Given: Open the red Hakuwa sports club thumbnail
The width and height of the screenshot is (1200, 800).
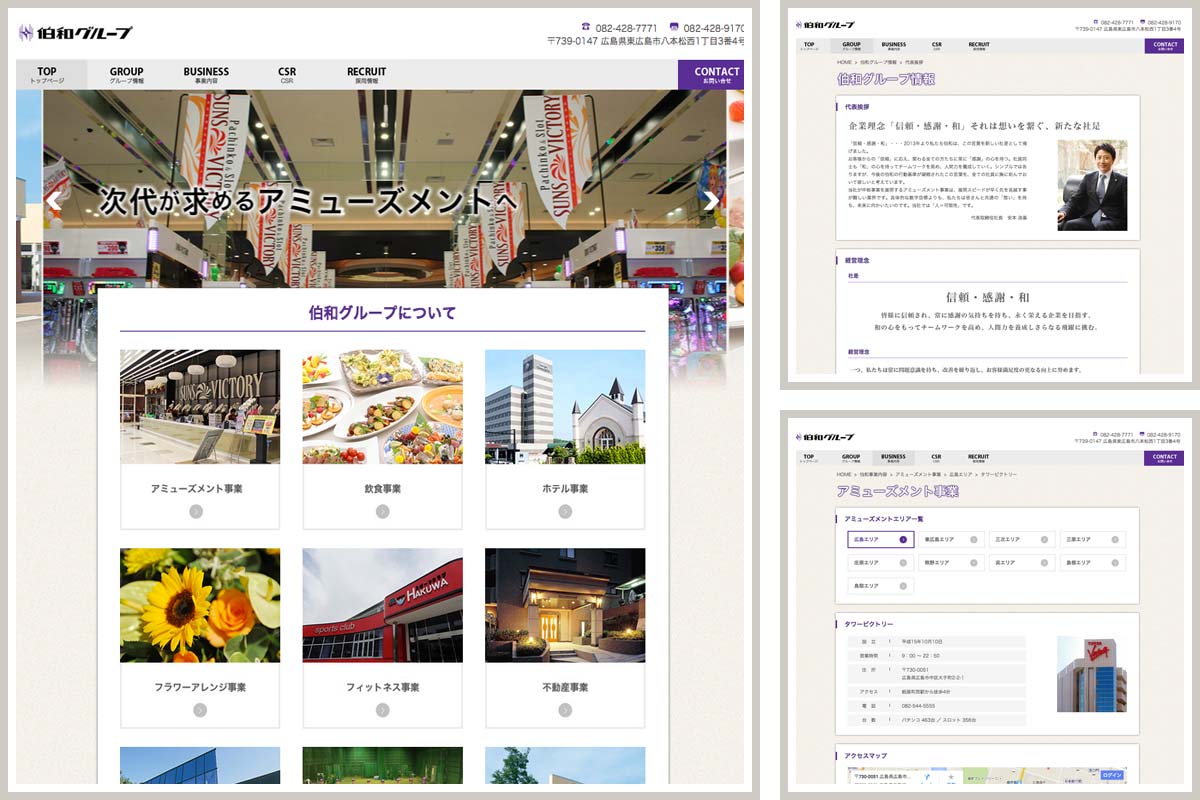Looking at the screenshot, I should pyautogui.click(x=382, y=605).
